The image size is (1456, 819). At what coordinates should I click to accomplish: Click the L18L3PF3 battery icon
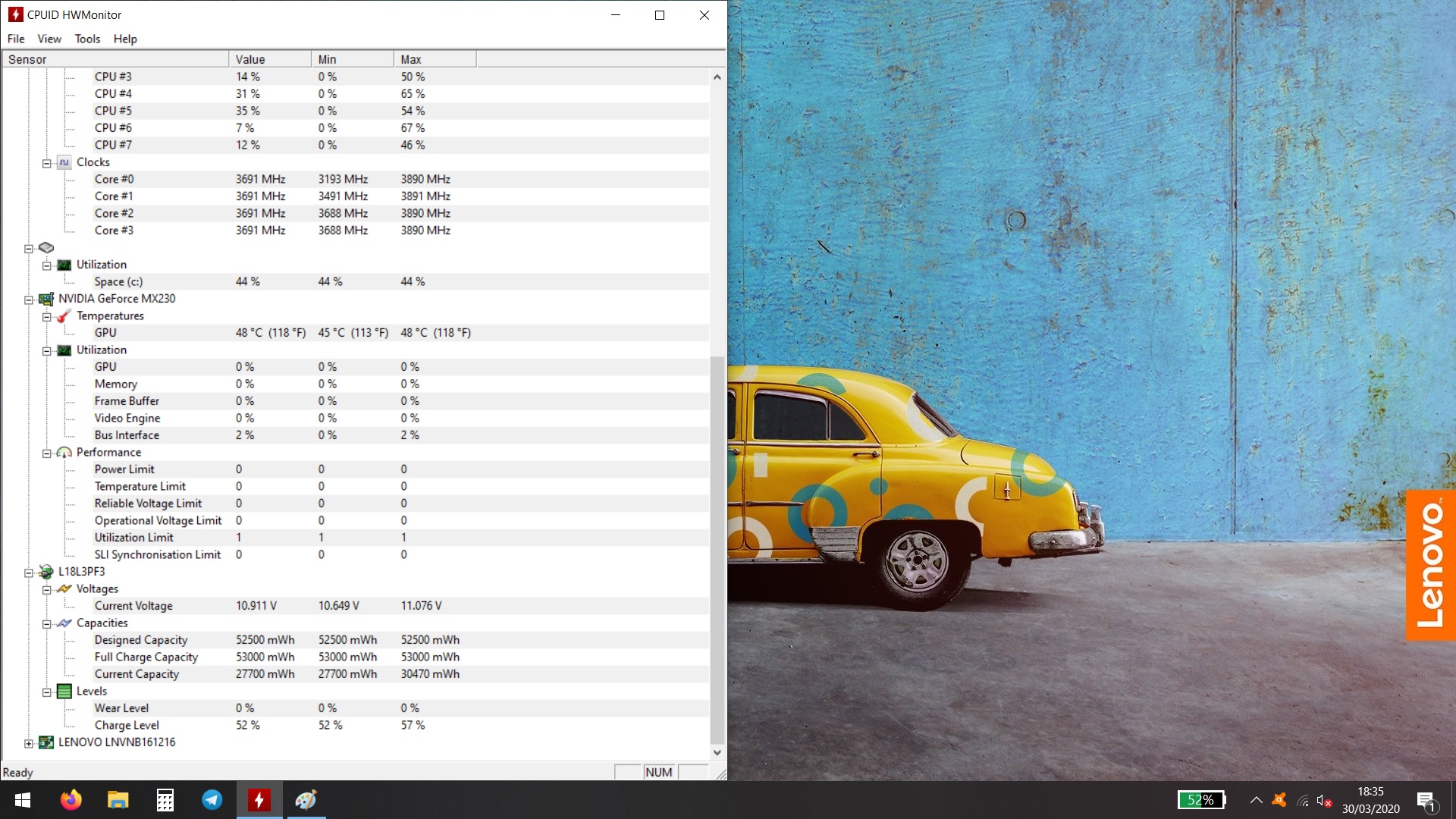pos(46,572)
